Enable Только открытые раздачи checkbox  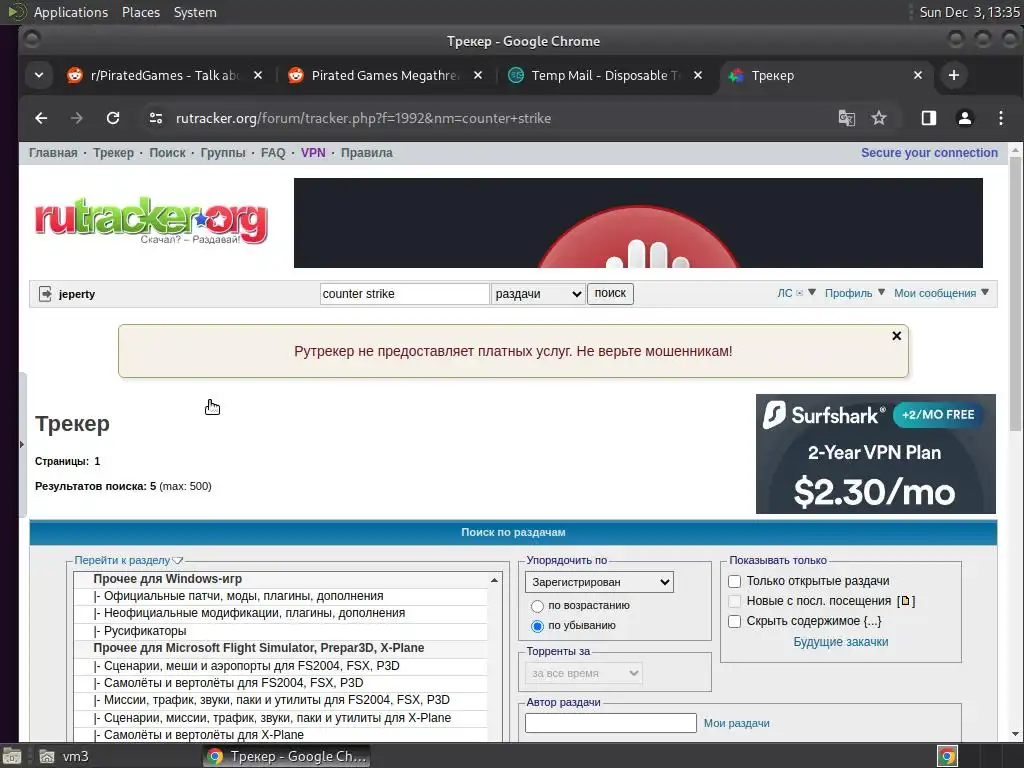735,581
